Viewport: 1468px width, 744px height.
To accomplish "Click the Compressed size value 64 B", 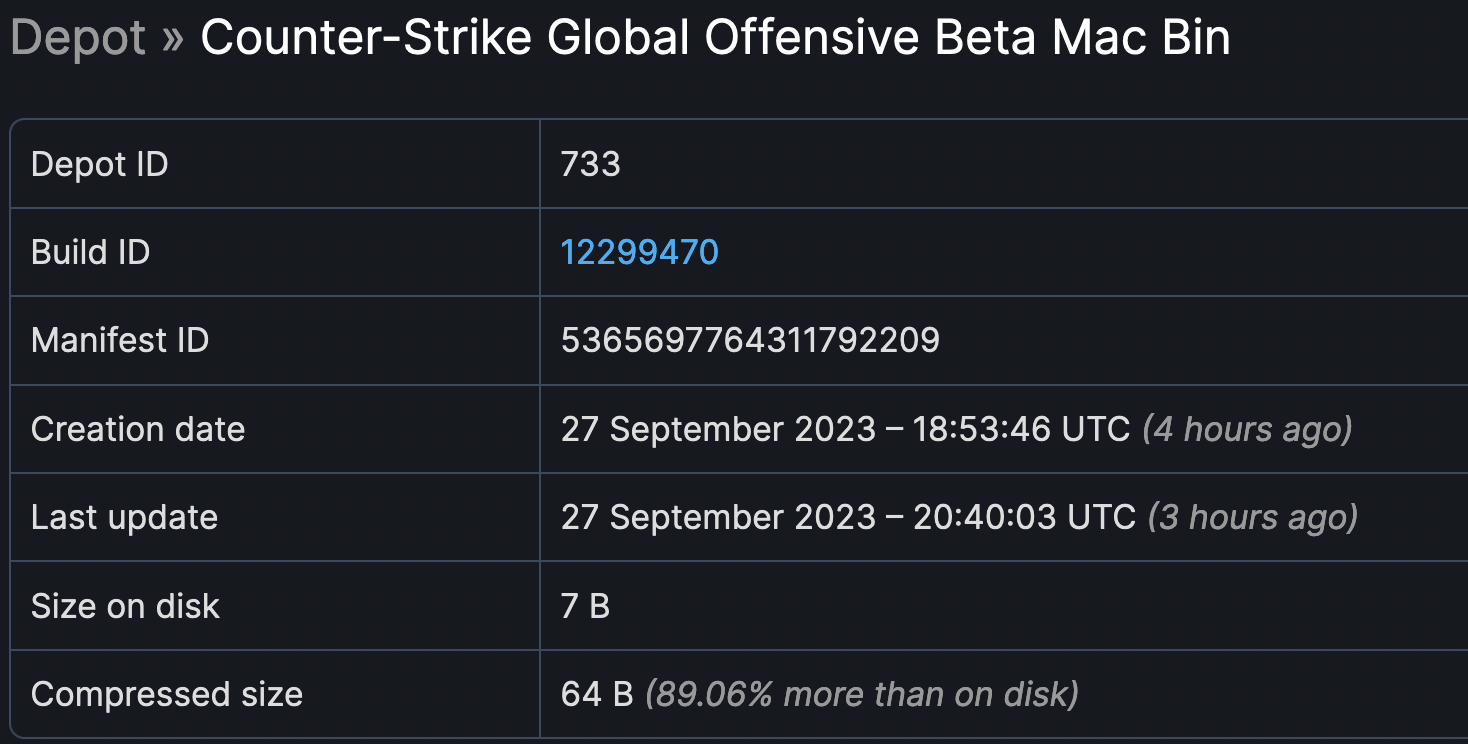I will [x=597, y=694].
